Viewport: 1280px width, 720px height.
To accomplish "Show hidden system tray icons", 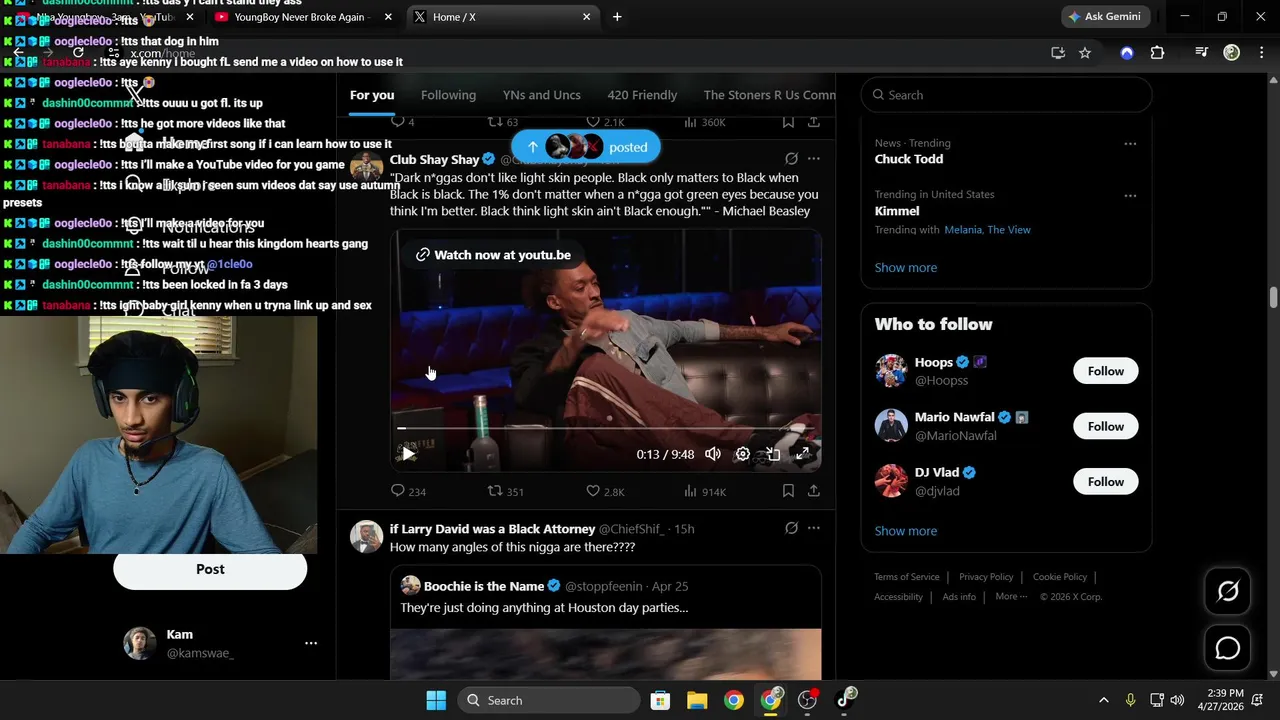I will pos(1103,700).
